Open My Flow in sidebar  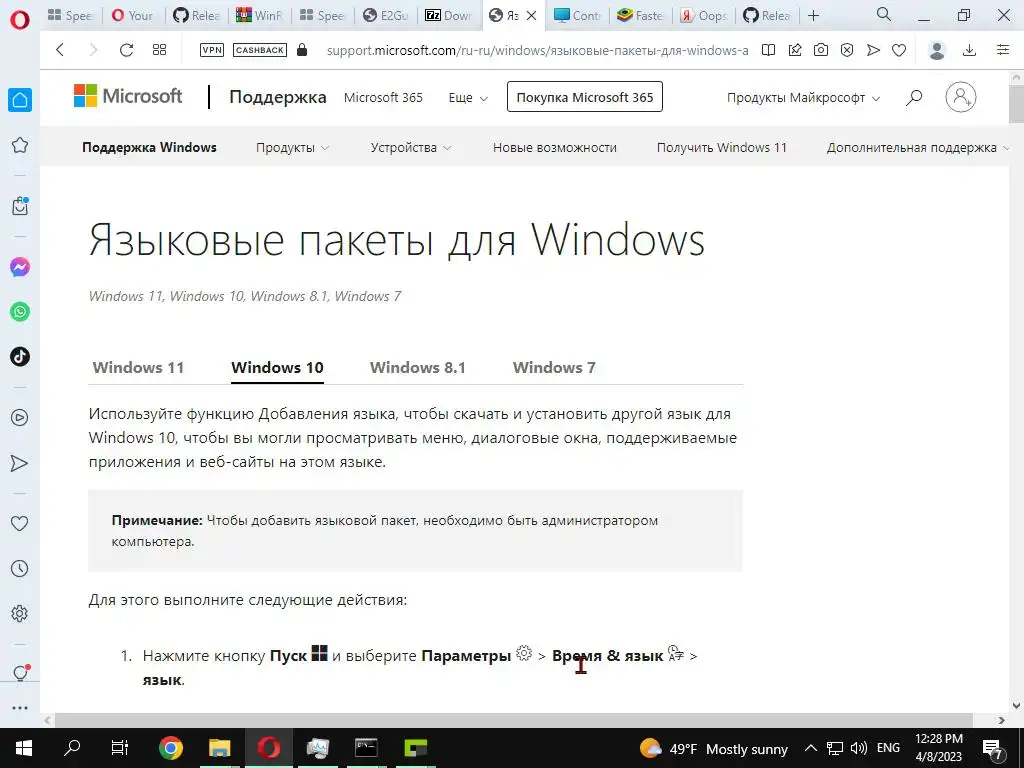click(20, 463)
